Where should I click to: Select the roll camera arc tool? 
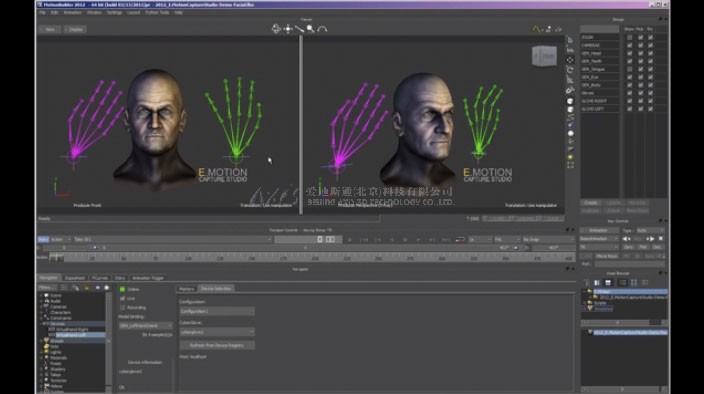pyautogui.click(x=322, y=29)
